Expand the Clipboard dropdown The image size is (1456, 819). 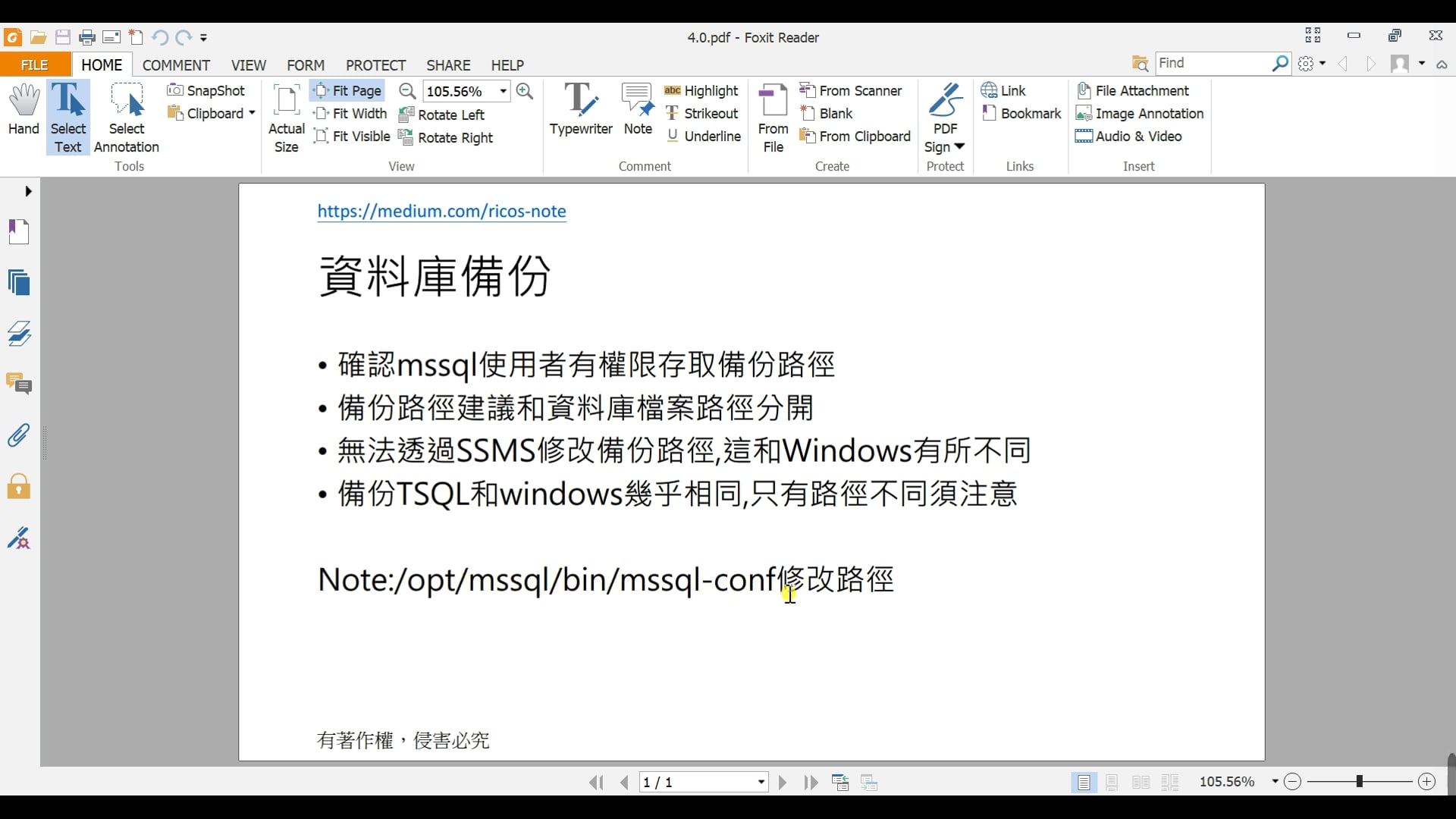coord(252,114)
